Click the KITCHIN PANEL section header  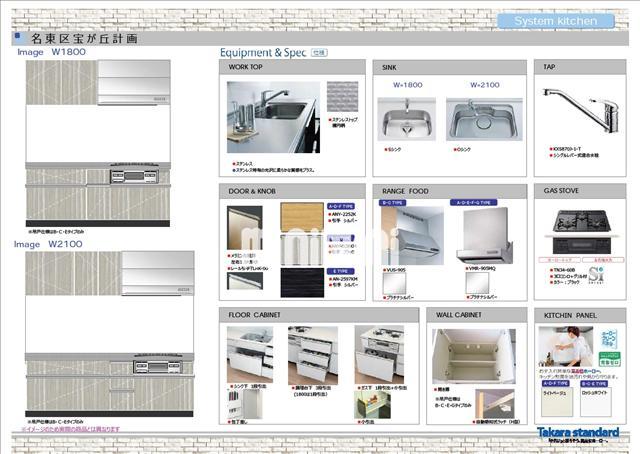(580, 315)
